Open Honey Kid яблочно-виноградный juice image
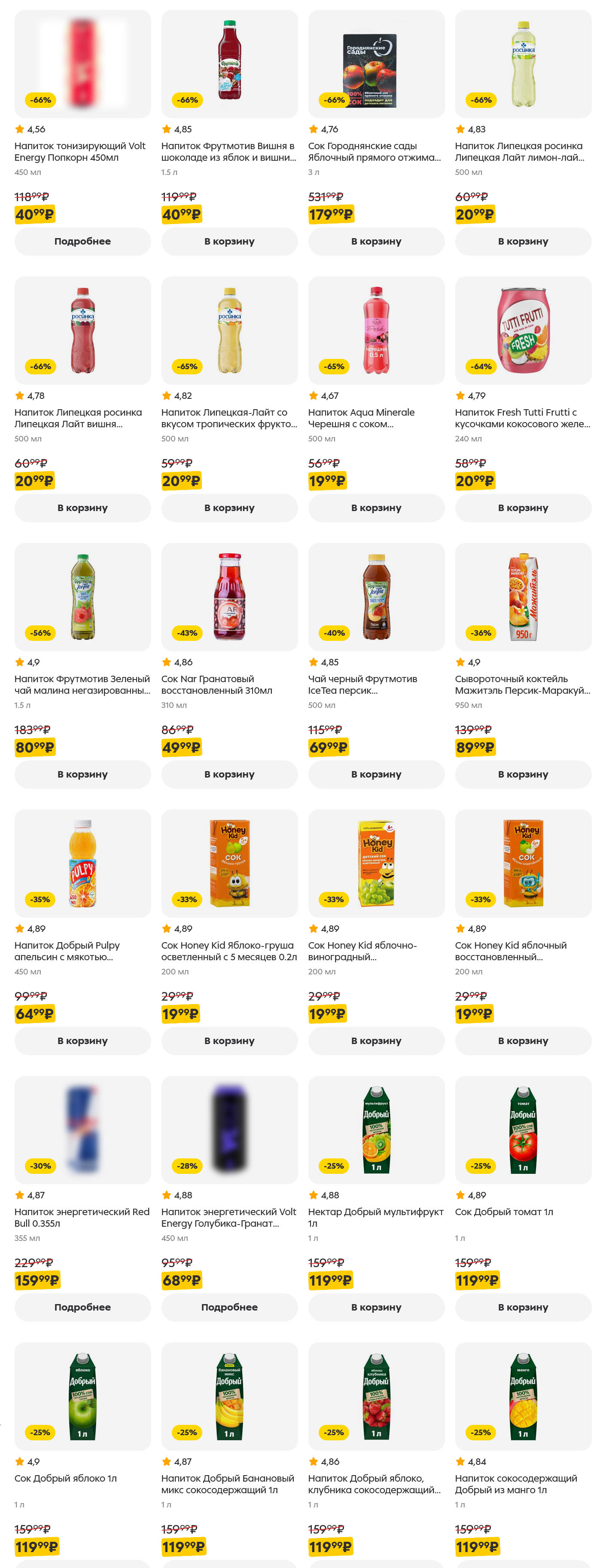Viewport: 603px width, 1568px height. click(376, 863)
